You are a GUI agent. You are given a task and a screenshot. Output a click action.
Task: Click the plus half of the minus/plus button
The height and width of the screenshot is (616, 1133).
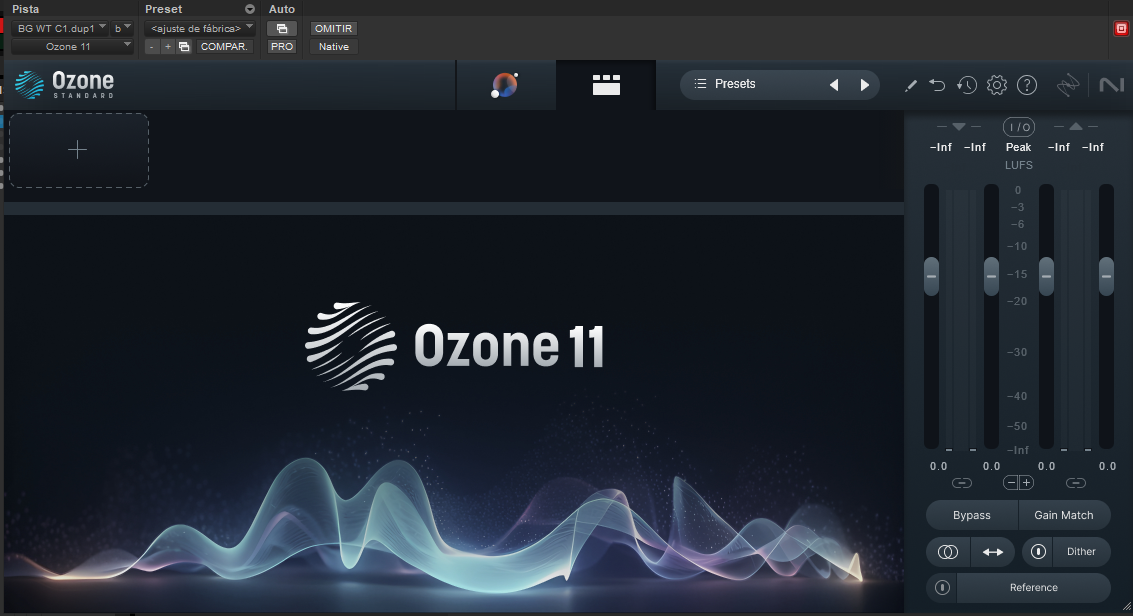point(1026,482)
